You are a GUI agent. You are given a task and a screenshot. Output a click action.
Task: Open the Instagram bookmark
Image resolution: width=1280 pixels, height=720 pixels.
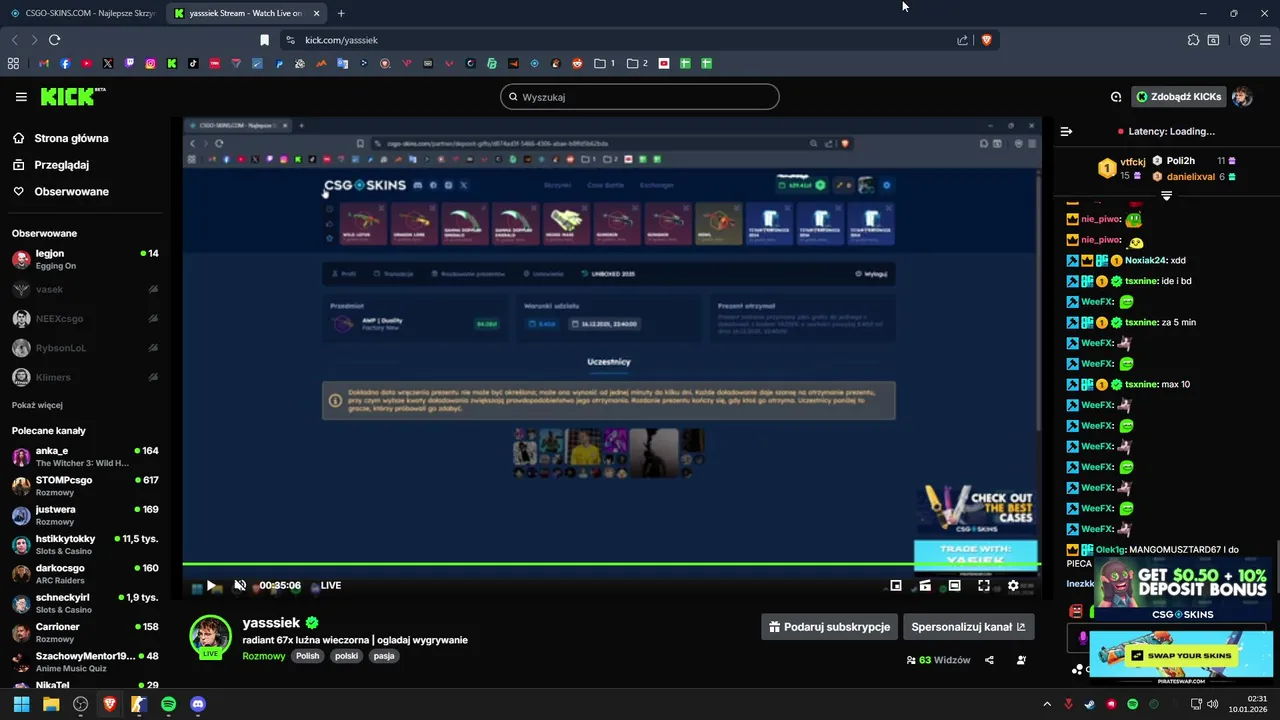point(151,63)
